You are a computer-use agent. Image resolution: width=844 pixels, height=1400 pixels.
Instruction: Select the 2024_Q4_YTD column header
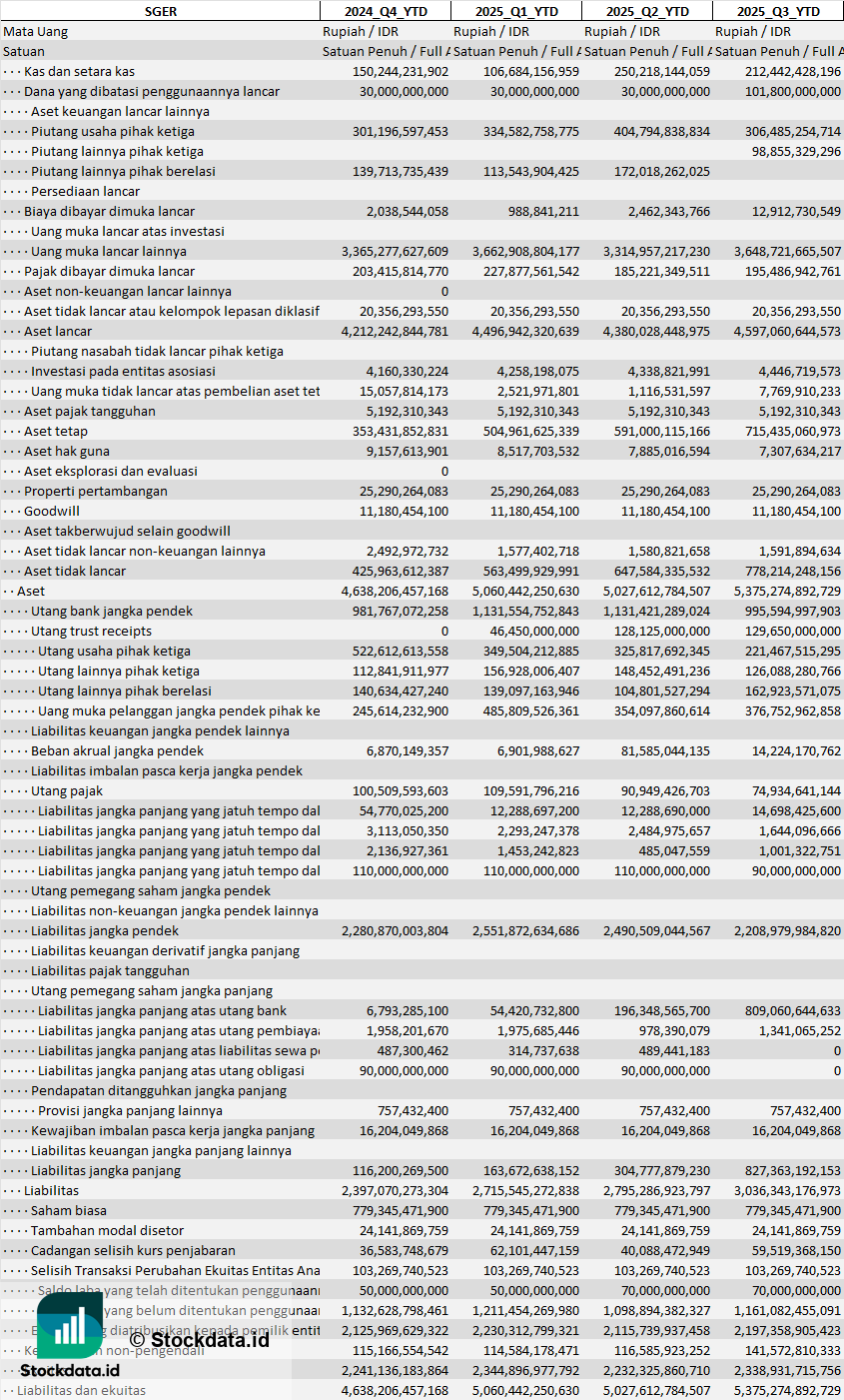[385, 11]
